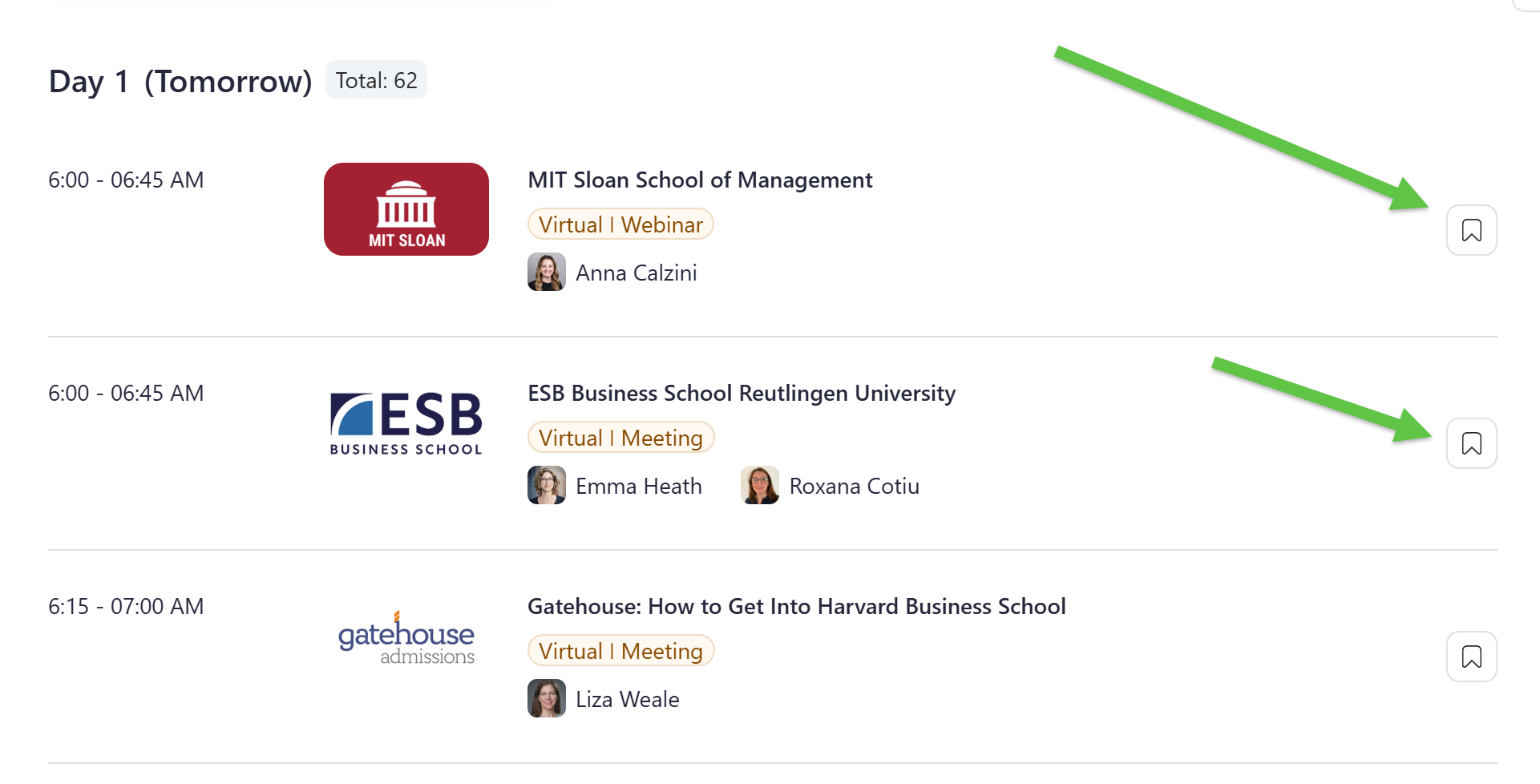Click the ESB Business School logo
Screen dimensions: 1540x784
point(406,423)
